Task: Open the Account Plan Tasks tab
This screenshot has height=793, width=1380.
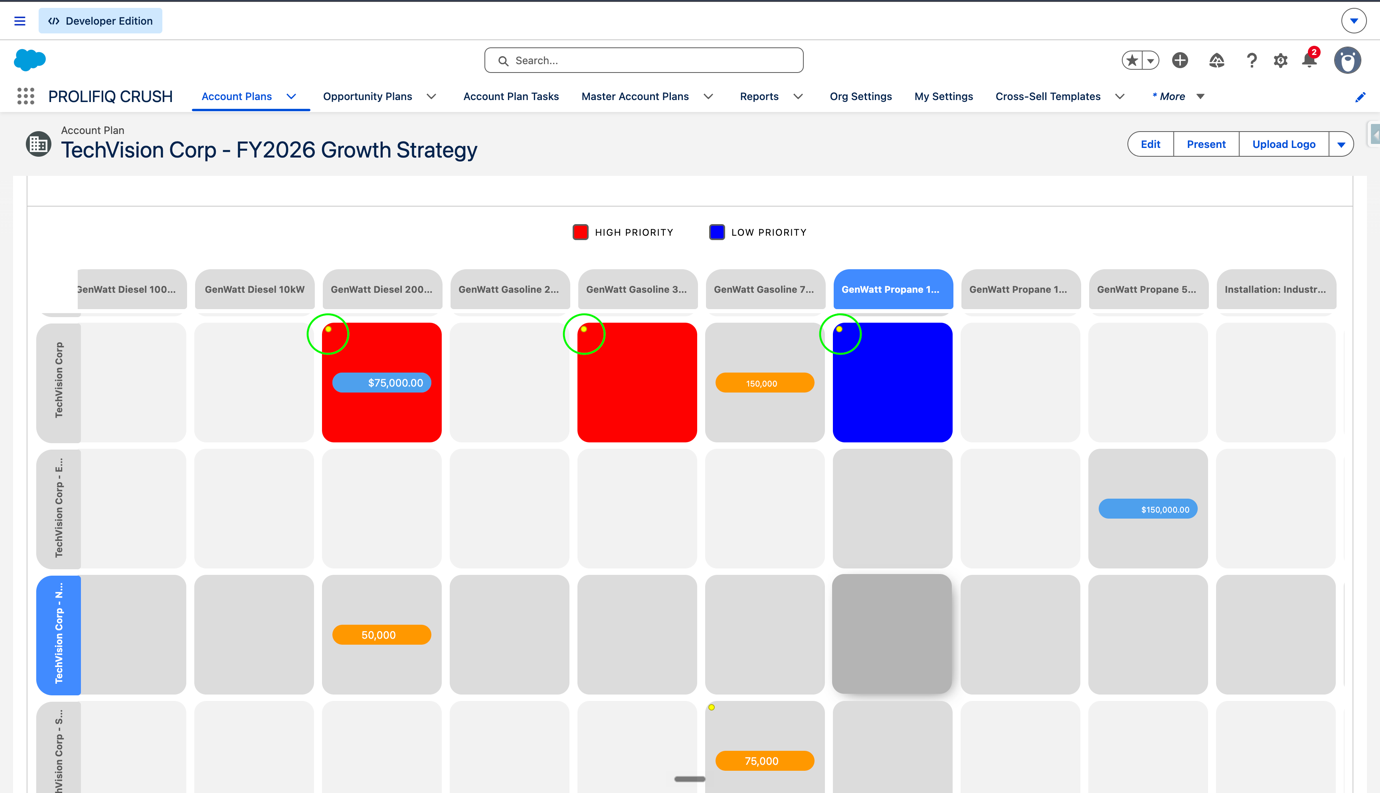Action: pos(511,97)
